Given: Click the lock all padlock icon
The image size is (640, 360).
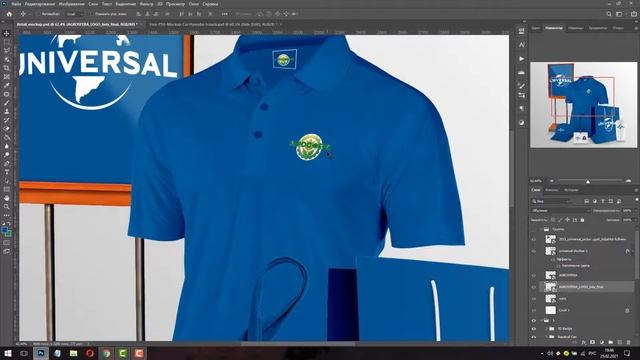Looking at the screenshot, I should click(x=582, y=220).
